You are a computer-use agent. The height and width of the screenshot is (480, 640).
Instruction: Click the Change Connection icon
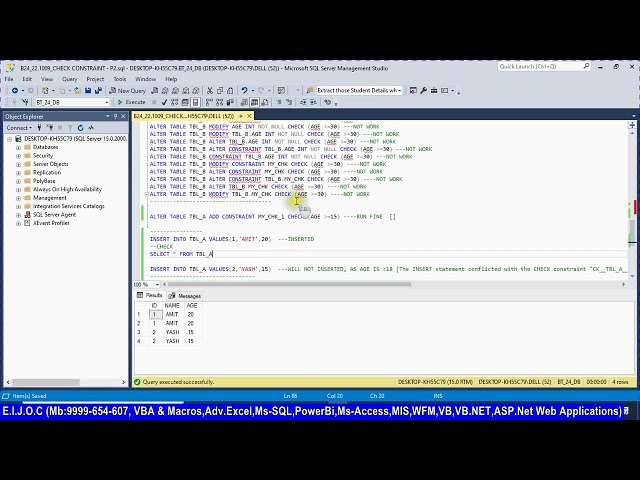[x=25, y=102]
